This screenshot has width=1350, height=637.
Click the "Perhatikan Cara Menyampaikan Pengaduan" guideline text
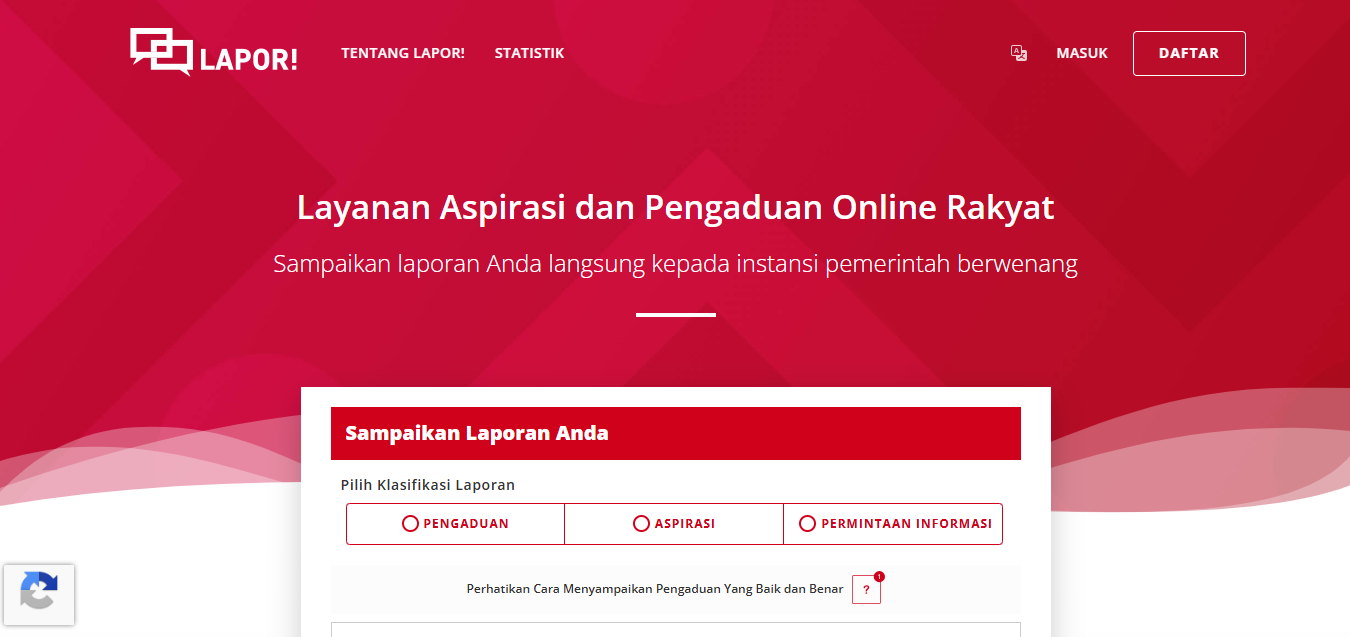tap(655, 590)
